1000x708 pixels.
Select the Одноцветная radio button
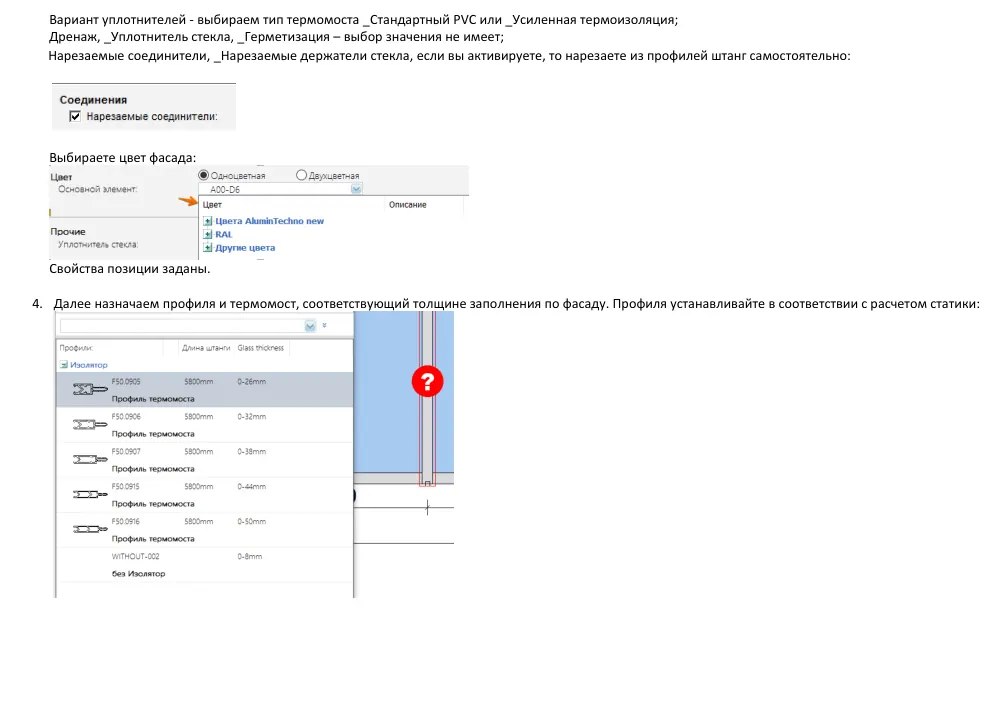[203, 175]
